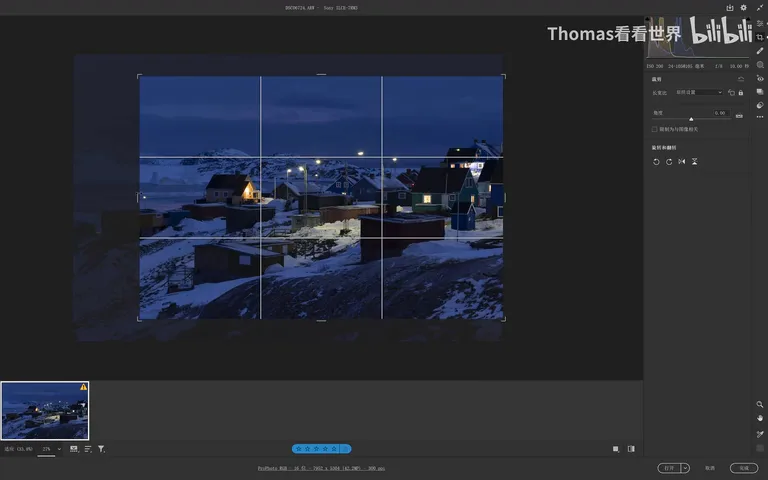Select the Hand pan tool
768x480 pixels.
(760, 418)
